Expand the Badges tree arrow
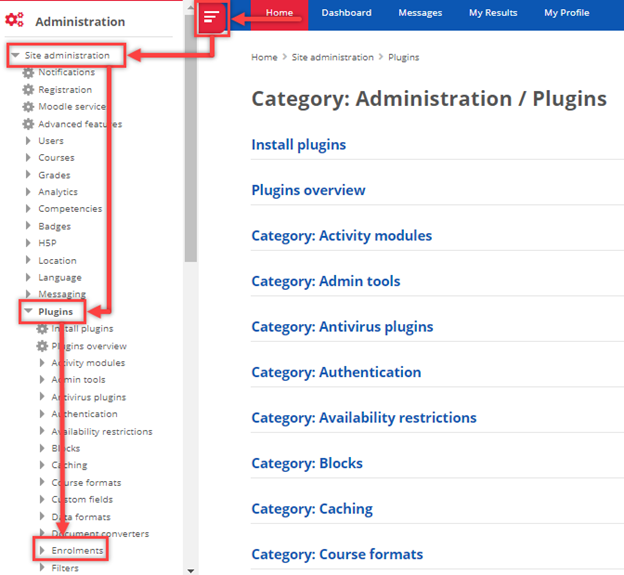Viewport: 624px width, 575px height. (28, 226)
